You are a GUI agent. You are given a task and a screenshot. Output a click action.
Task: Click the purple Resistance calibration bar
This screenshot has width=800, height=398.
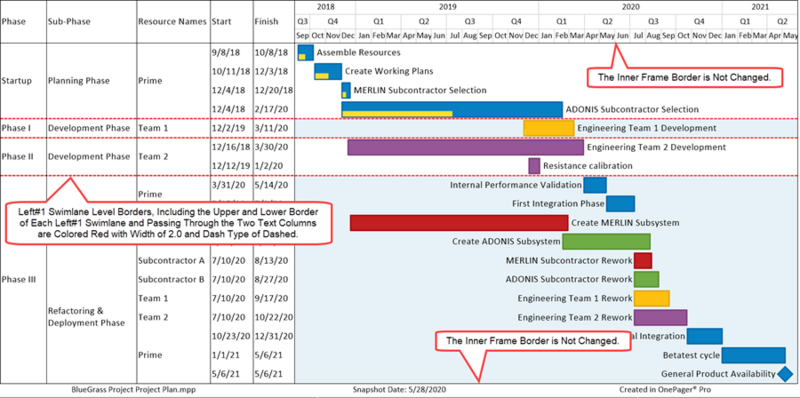pos(534,166)
